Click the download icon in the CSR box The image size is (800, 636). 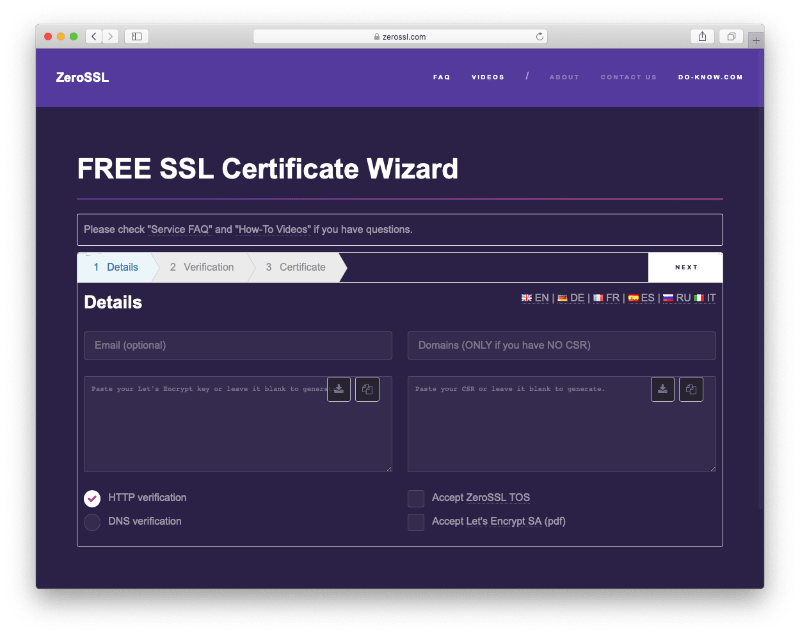663,390
